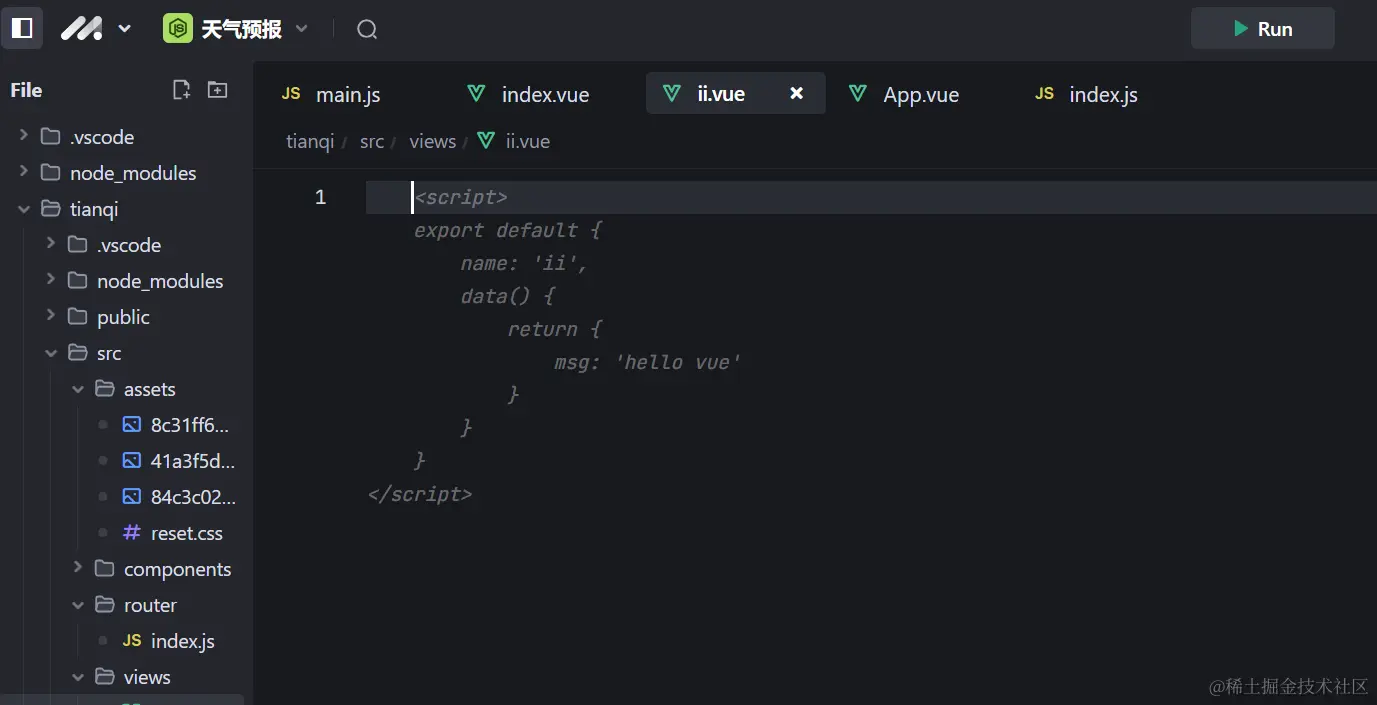Switch to the App.vue tab
Screen dimensions: 1377x705
point(920,94)
